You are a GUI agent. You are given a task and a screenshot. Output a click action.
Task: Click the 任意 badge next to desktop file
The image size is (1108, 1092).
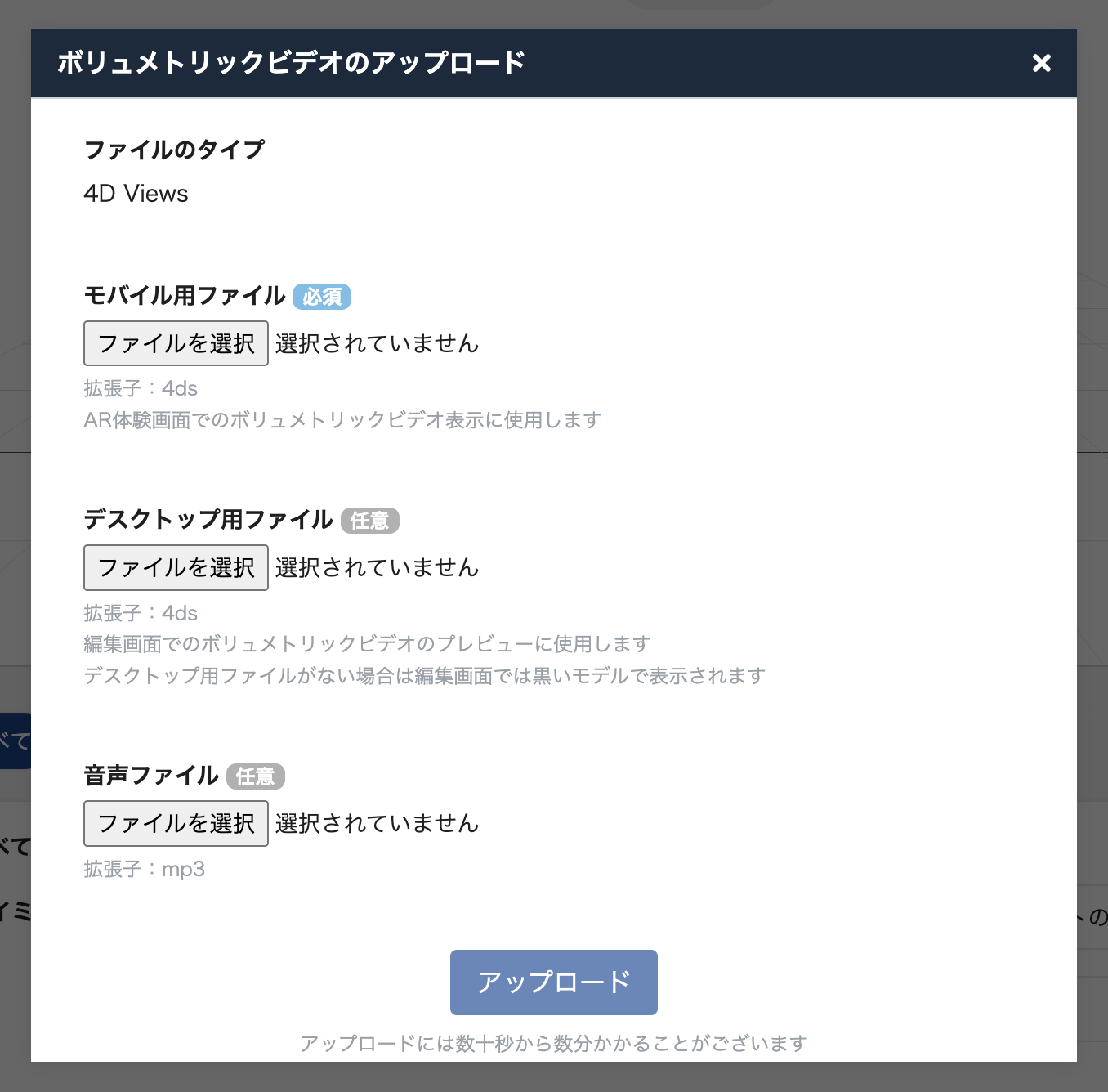370,521
